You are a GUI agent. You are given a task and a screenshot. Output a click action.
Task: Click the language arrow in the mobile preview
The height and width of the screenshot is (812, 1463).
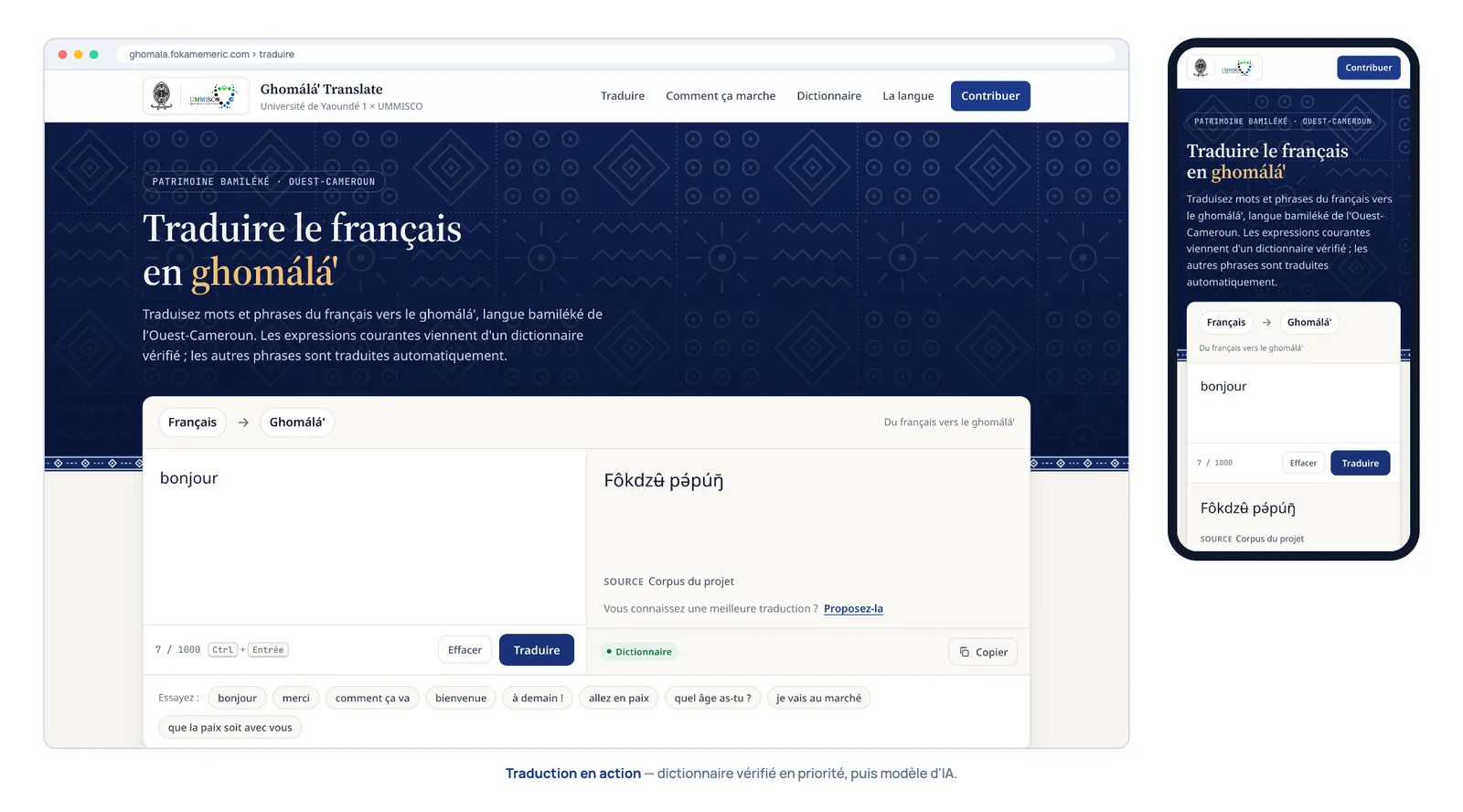(1266, 323)
